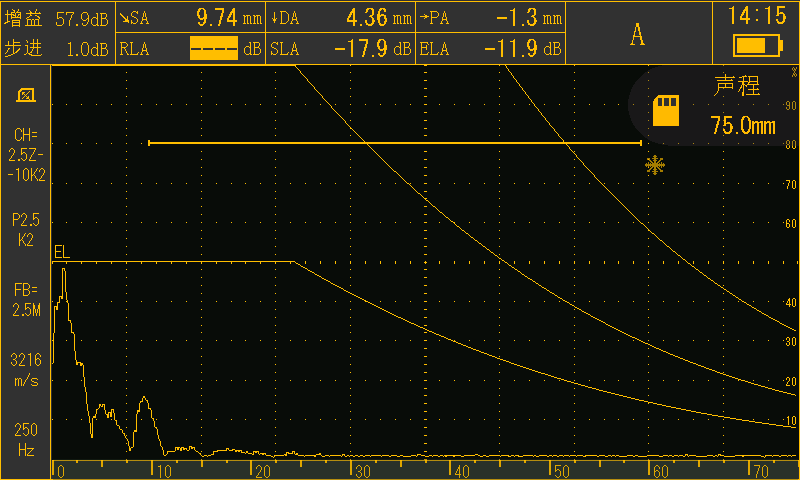
Task: Click the CH= 2.5Z-10K2 channel label
Action: 26,155
